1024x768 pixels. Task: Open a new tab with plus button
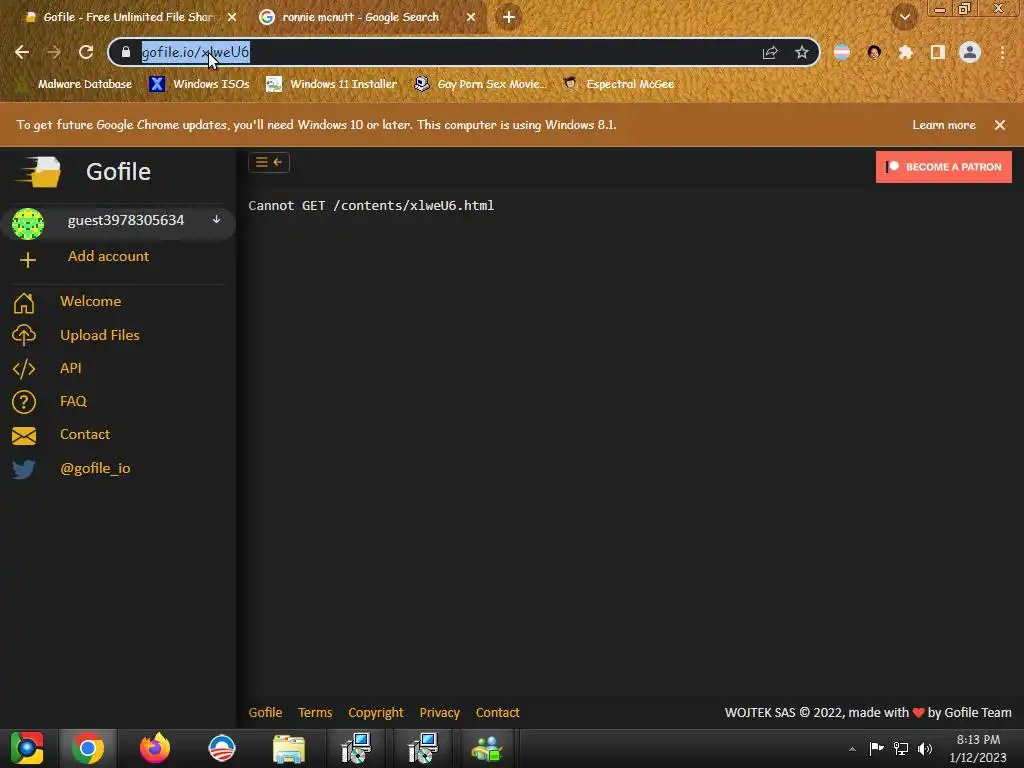pyautogui.click(x=509, y=17)
